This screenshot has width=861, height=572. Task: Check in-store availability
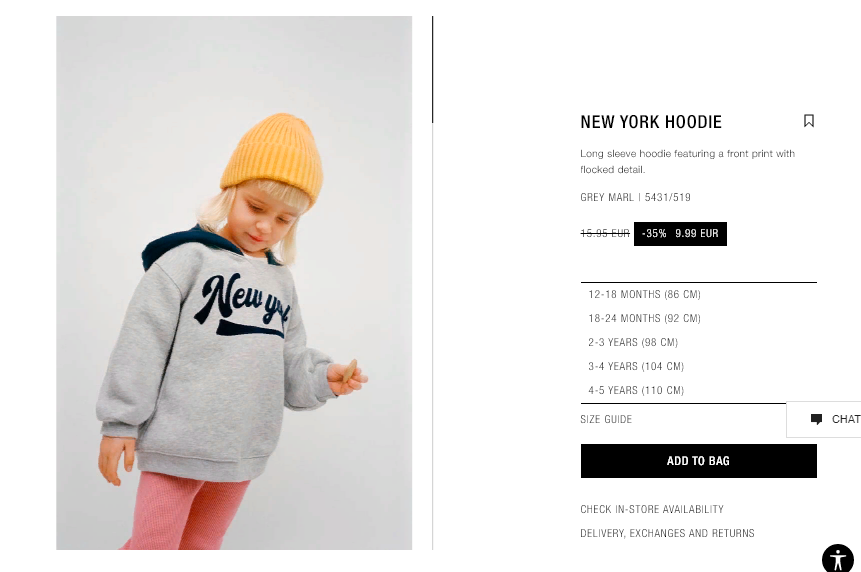pyautogui.click(x=652, y=509)
